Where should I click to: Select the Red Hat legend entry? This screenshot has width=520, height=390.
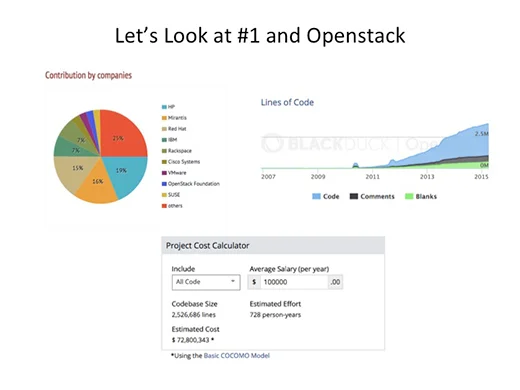click(x=174, y=129)
